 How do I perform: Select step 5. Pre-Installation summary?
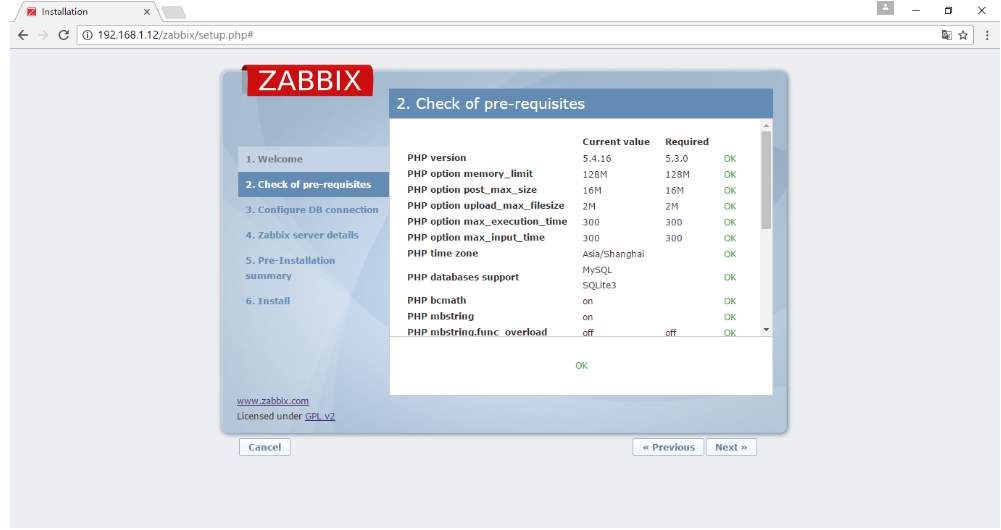tap(290, 268)
